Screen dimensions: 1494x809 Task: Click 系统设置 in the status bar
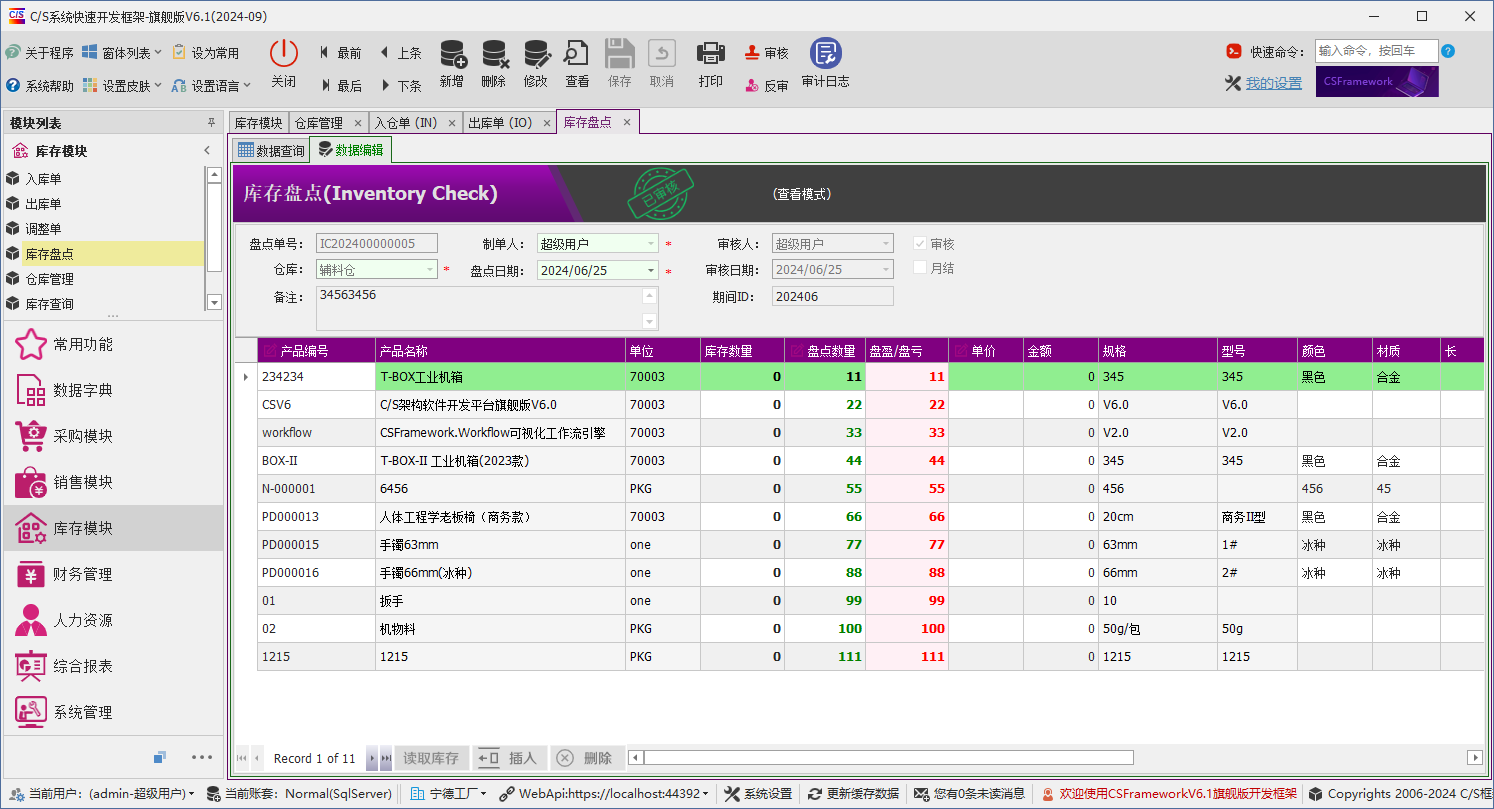pos(758,794)
